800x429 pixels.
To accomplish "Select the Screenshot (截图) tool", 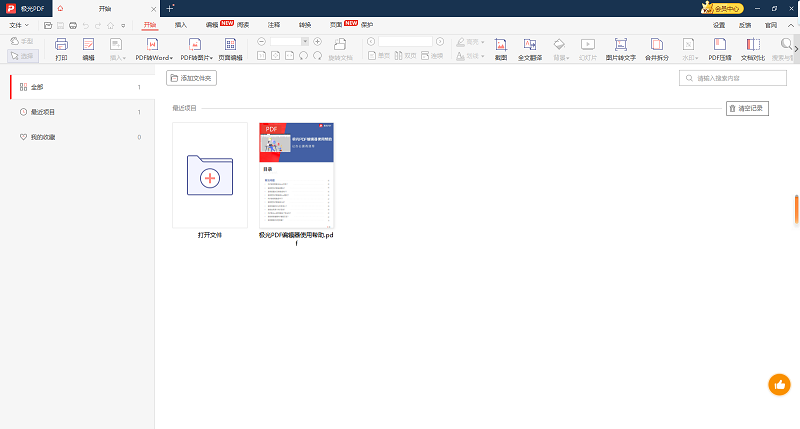I will 501,49.
